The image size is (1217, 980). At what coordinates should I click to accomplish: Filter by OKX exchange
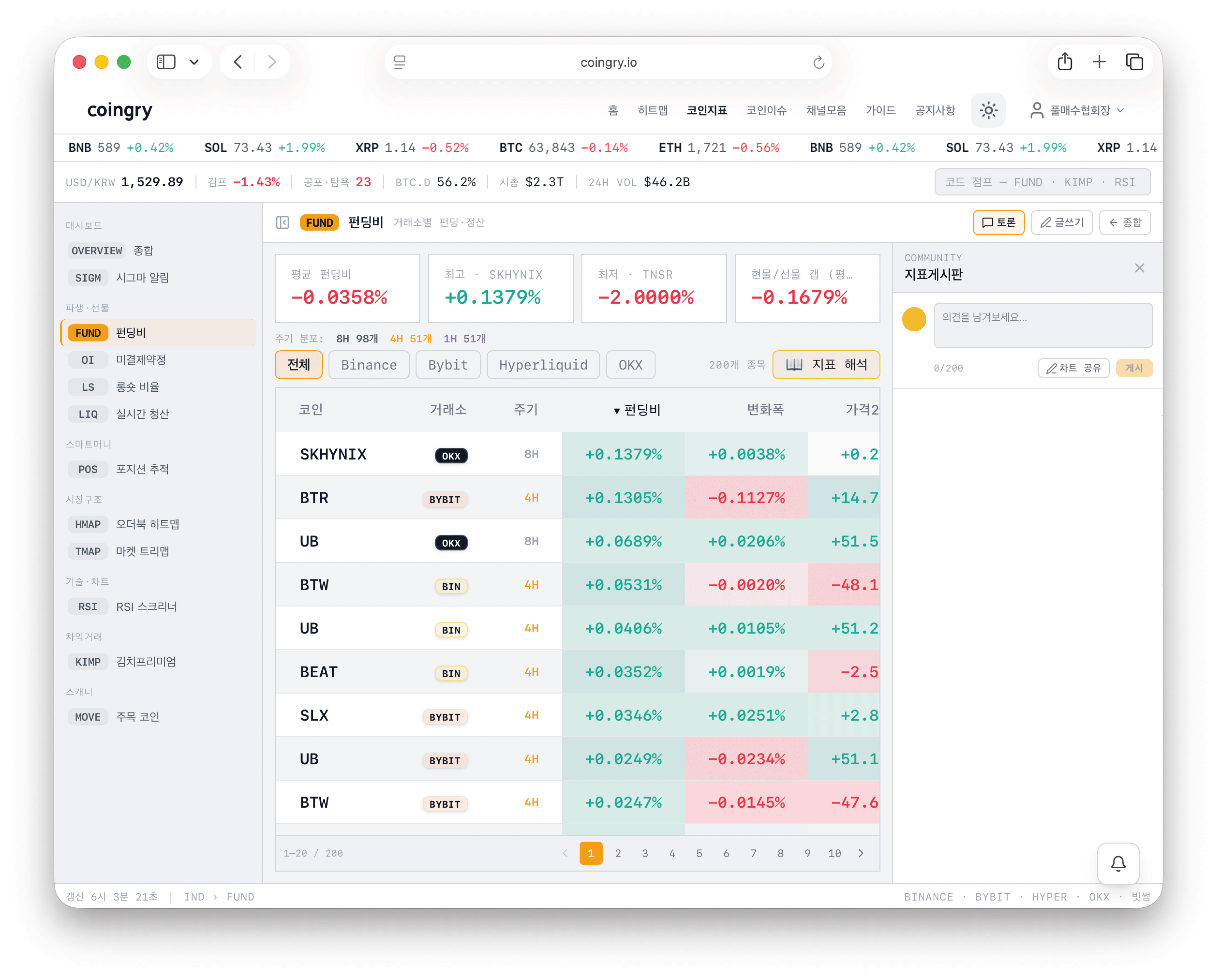tap(630, 365)
